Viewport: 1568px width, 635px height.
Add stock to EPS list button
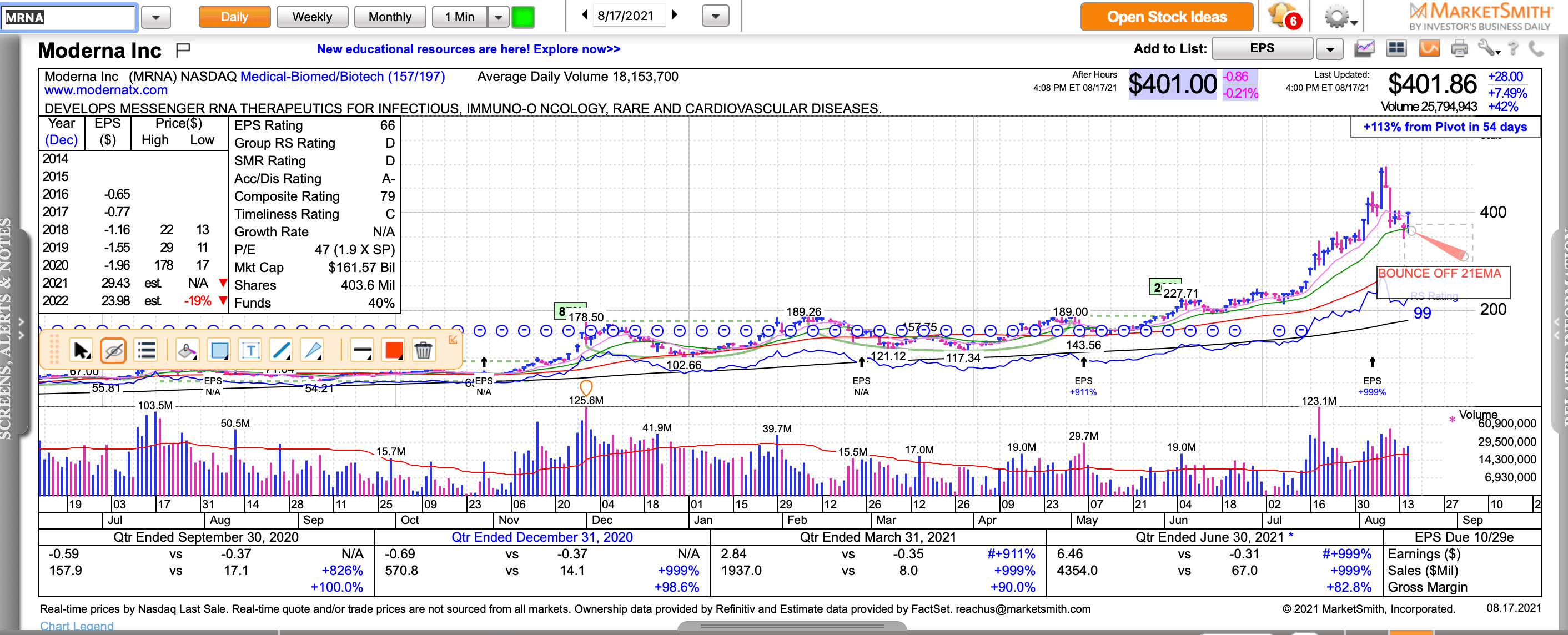(x=1262, y=48)
